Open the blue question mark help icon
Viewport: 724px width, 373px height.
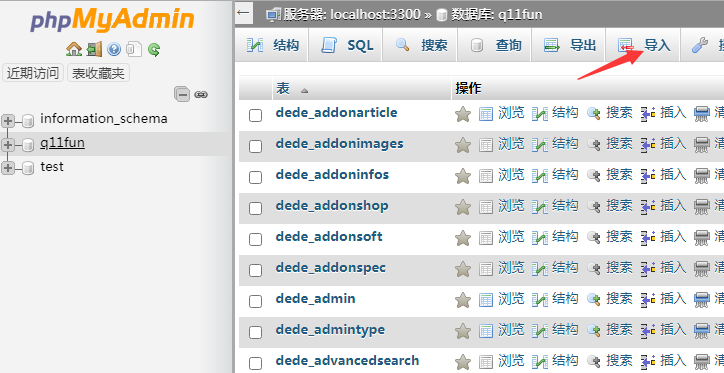click(114, 49)
